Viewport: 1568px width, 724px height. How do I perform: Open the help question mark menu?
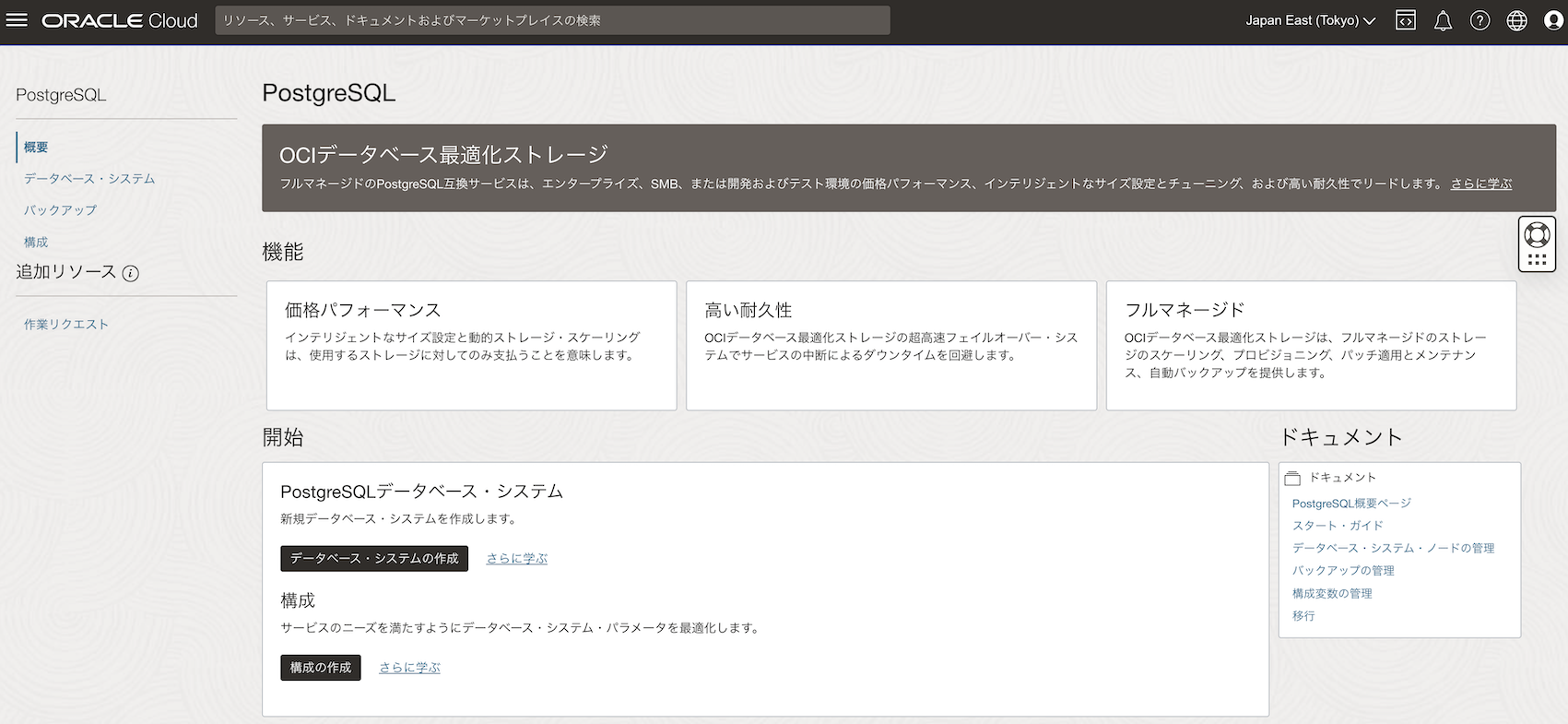coord(1480,20)
